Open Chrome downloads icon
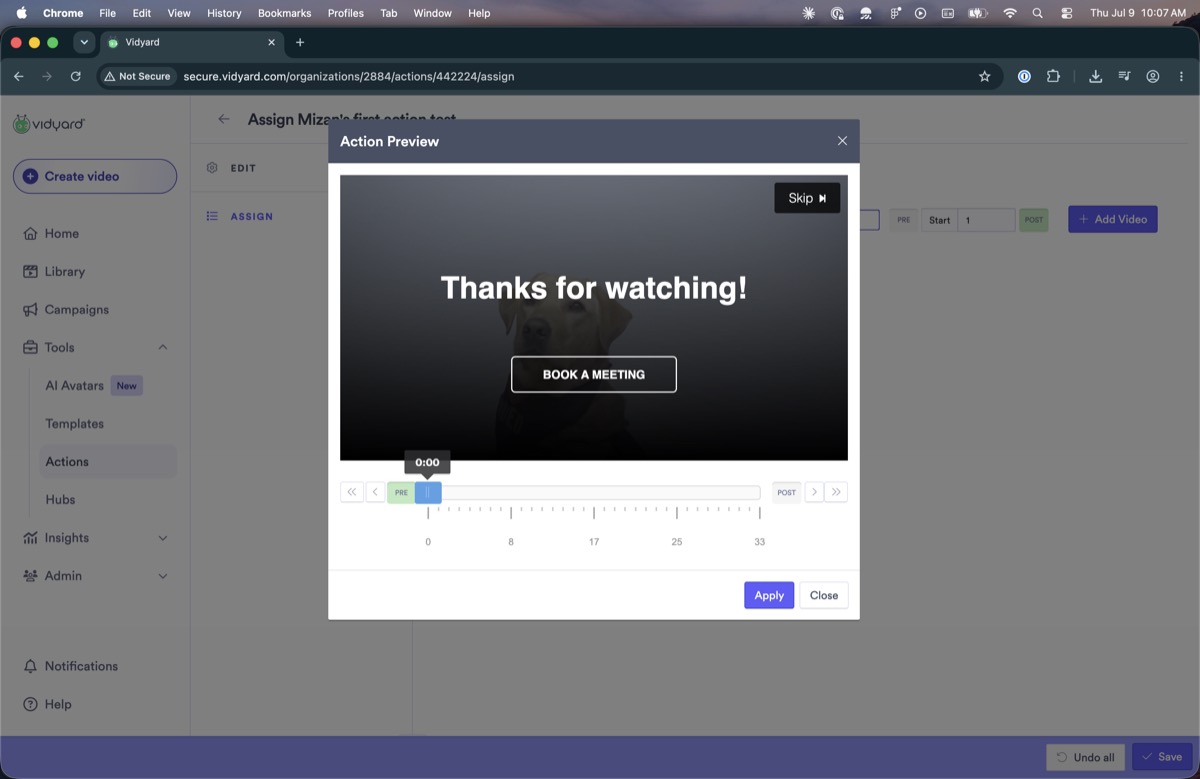The height and width of the screenshot is (779, 1200). pos(1096,76)
